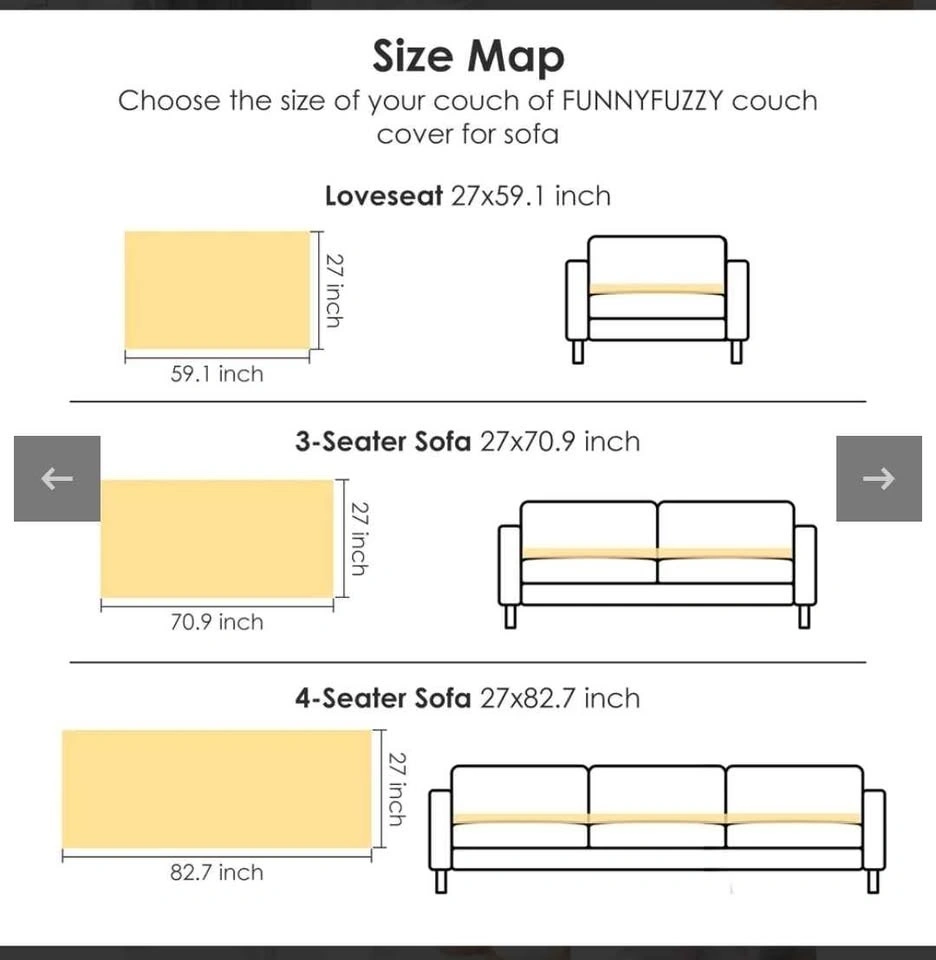The image size is (936, 960).
Task: Click the "59.1 inch" width label
Action: click(x=217, y=374)
